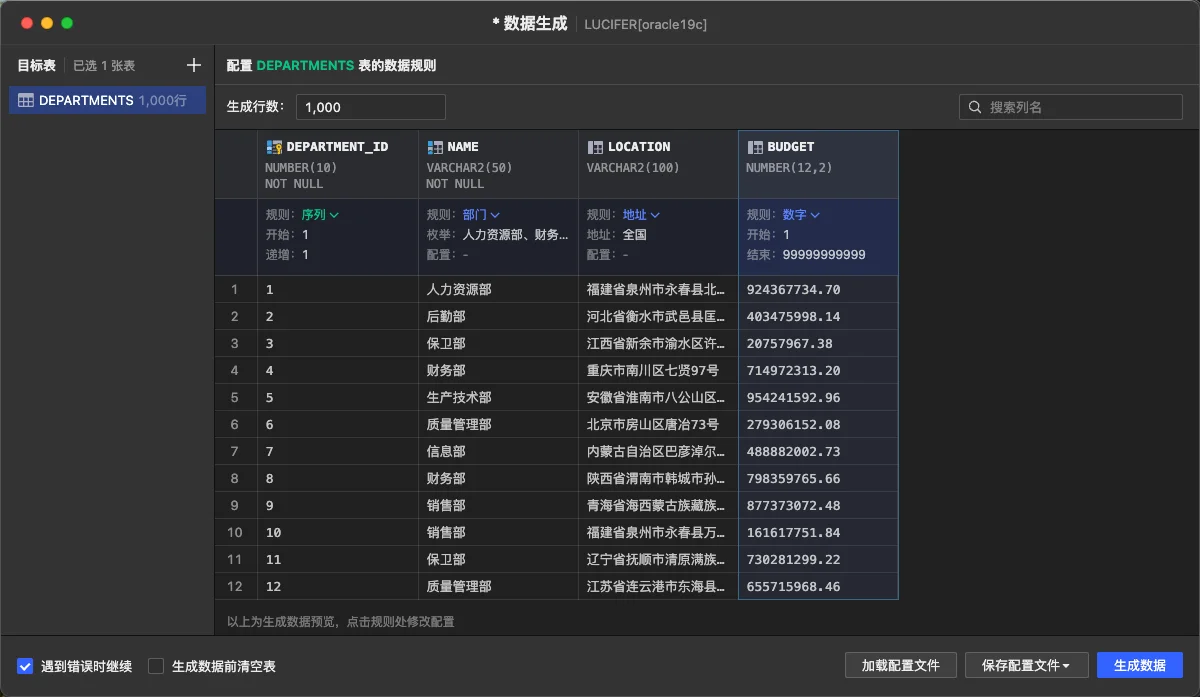Click the LOCATION column icon
This screenshot has width=1200, height=697.
(x=595, y=147)
